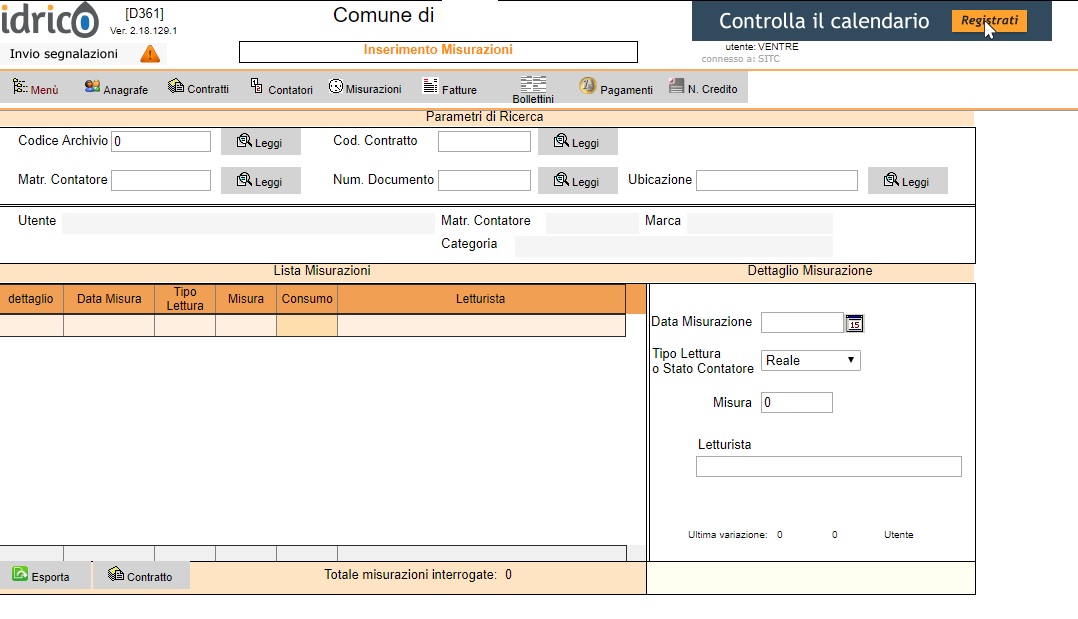This screenshot has height=619, width=1078.
Task: Click the Tipo Lettura column header
Action: 185,298
